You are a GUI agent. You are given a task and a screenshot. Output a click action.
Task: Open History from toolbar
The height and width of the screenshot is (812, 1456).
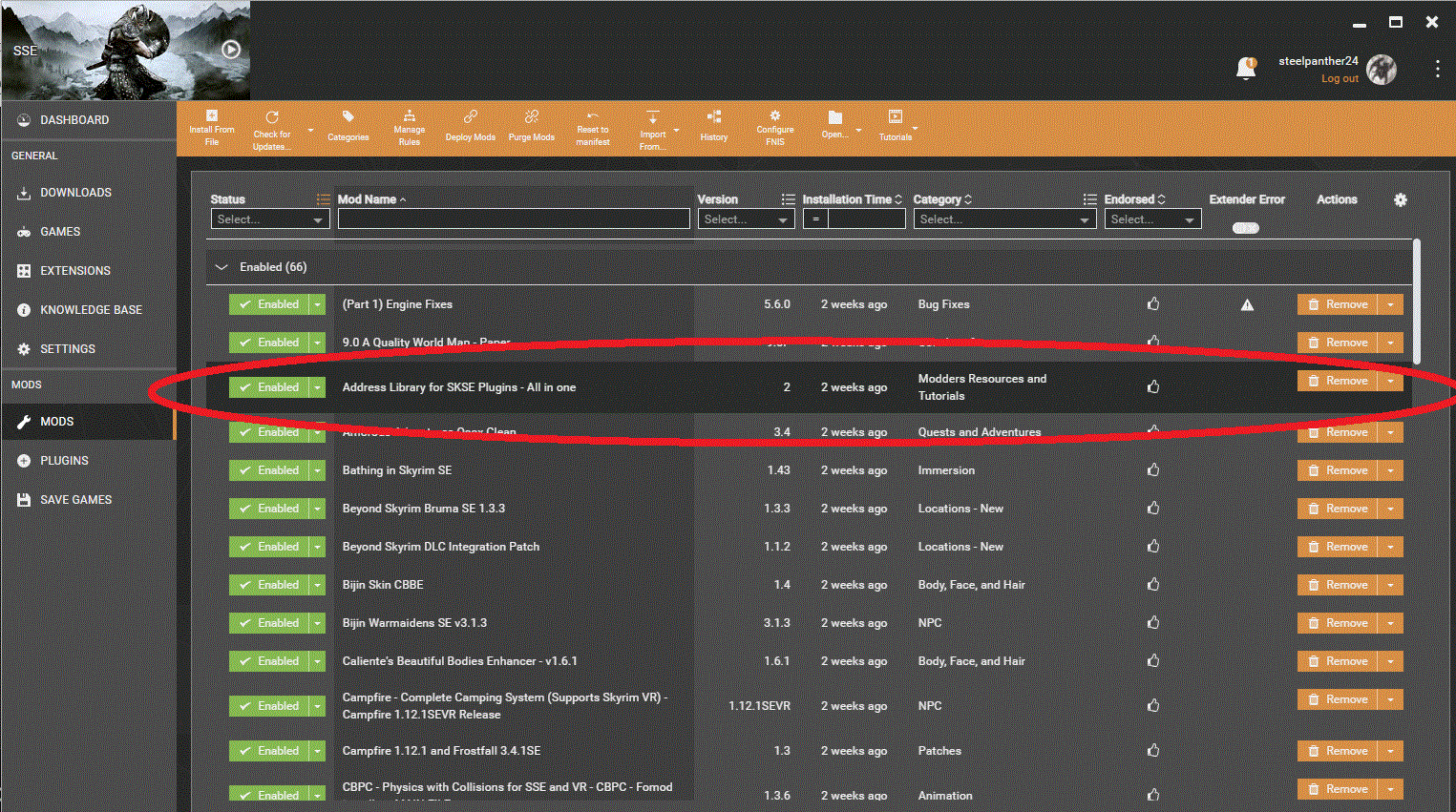714,126
